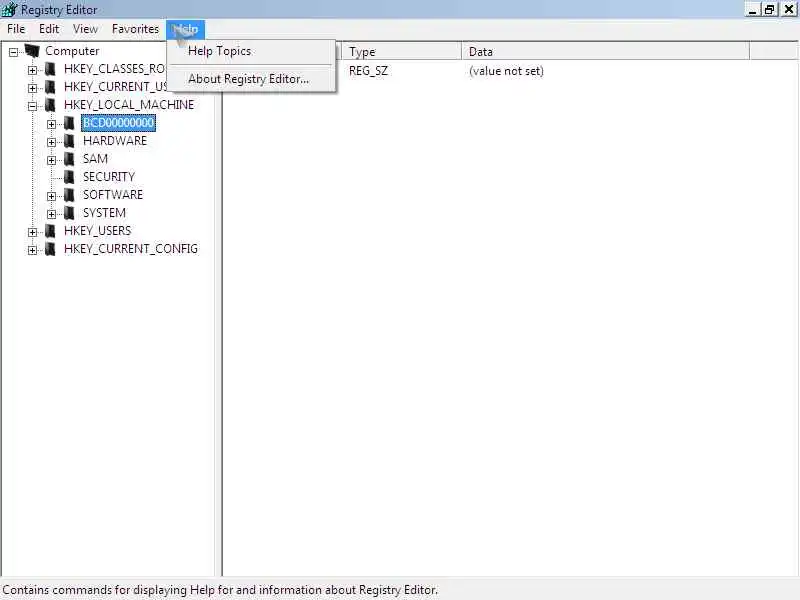Select the HARDWARE key label

click(115, 141)
